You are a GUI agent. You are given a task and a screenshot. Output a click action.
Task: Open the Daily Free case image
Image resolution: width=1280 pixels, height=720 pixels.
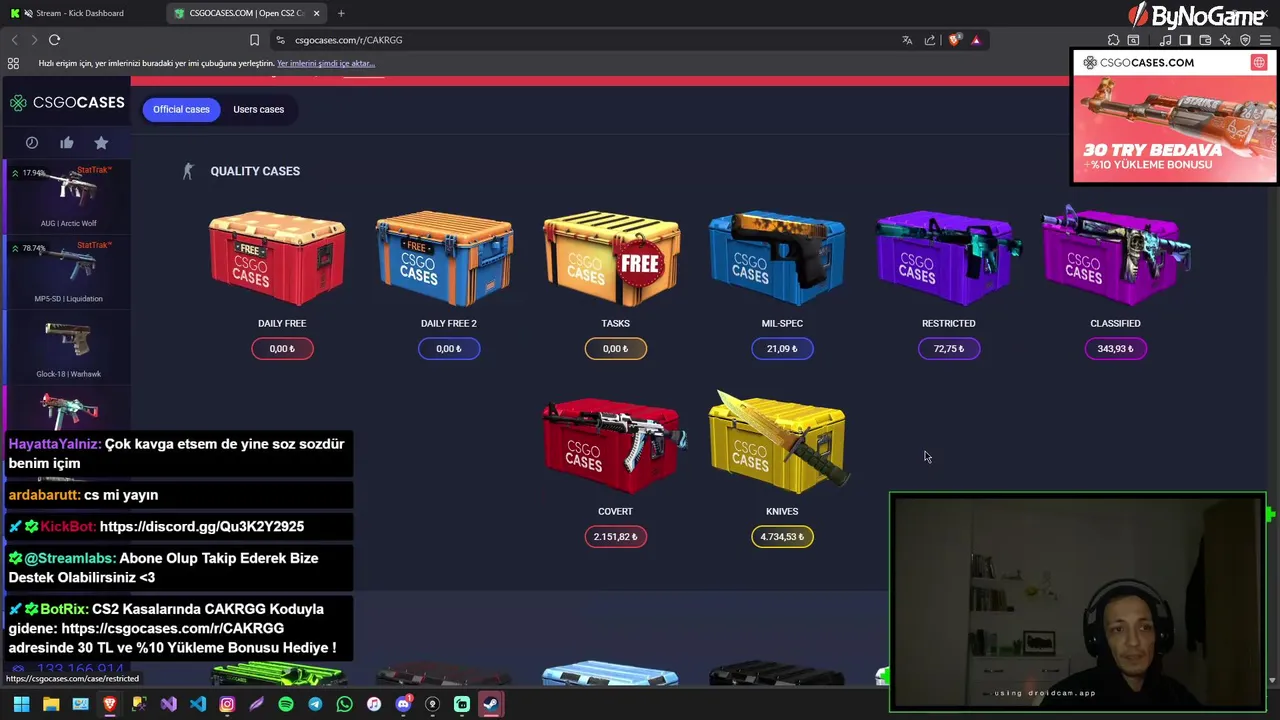click(x=277, y=258)
